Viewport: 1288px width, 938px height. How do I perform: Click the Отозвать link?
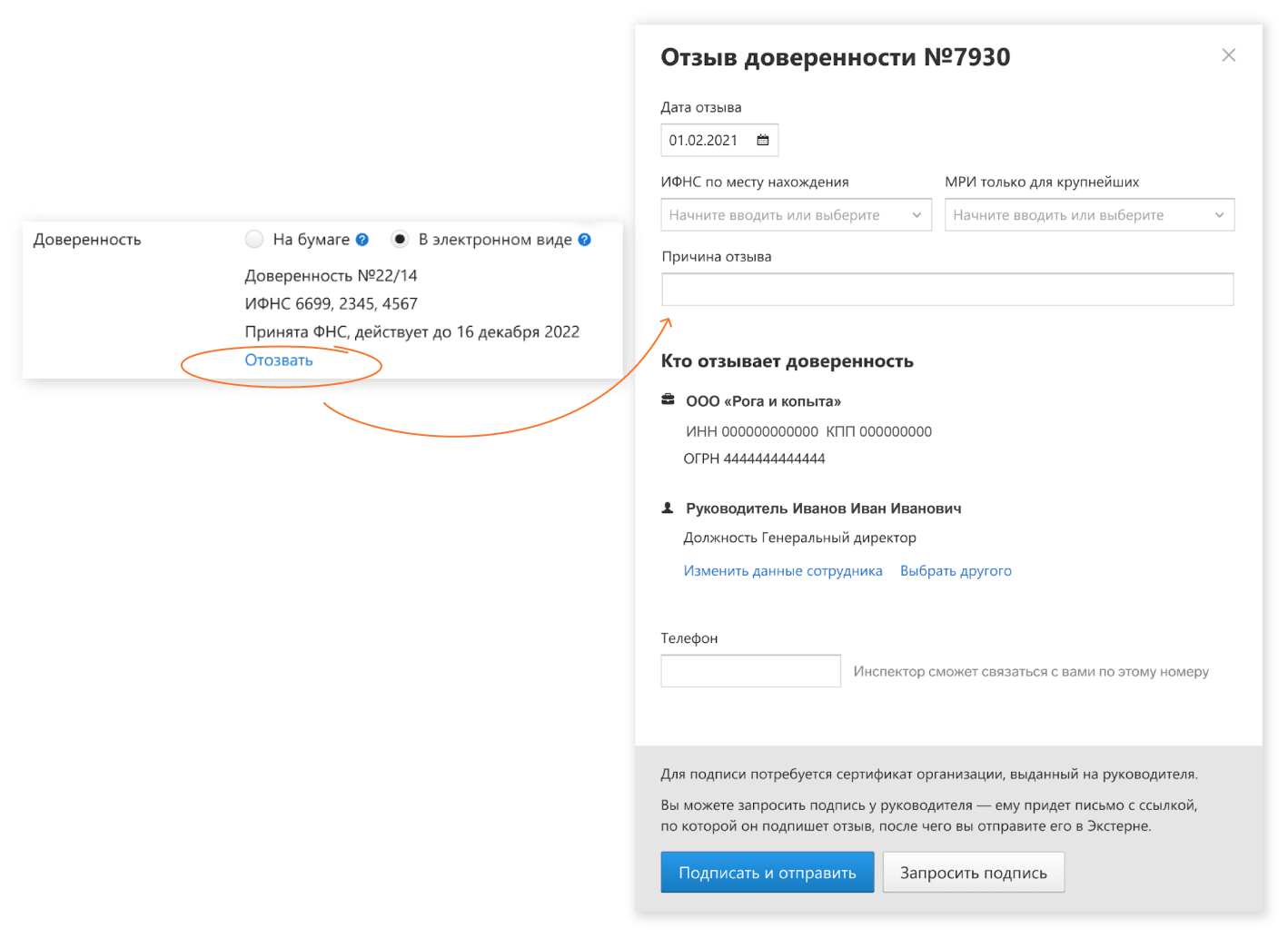279,360
